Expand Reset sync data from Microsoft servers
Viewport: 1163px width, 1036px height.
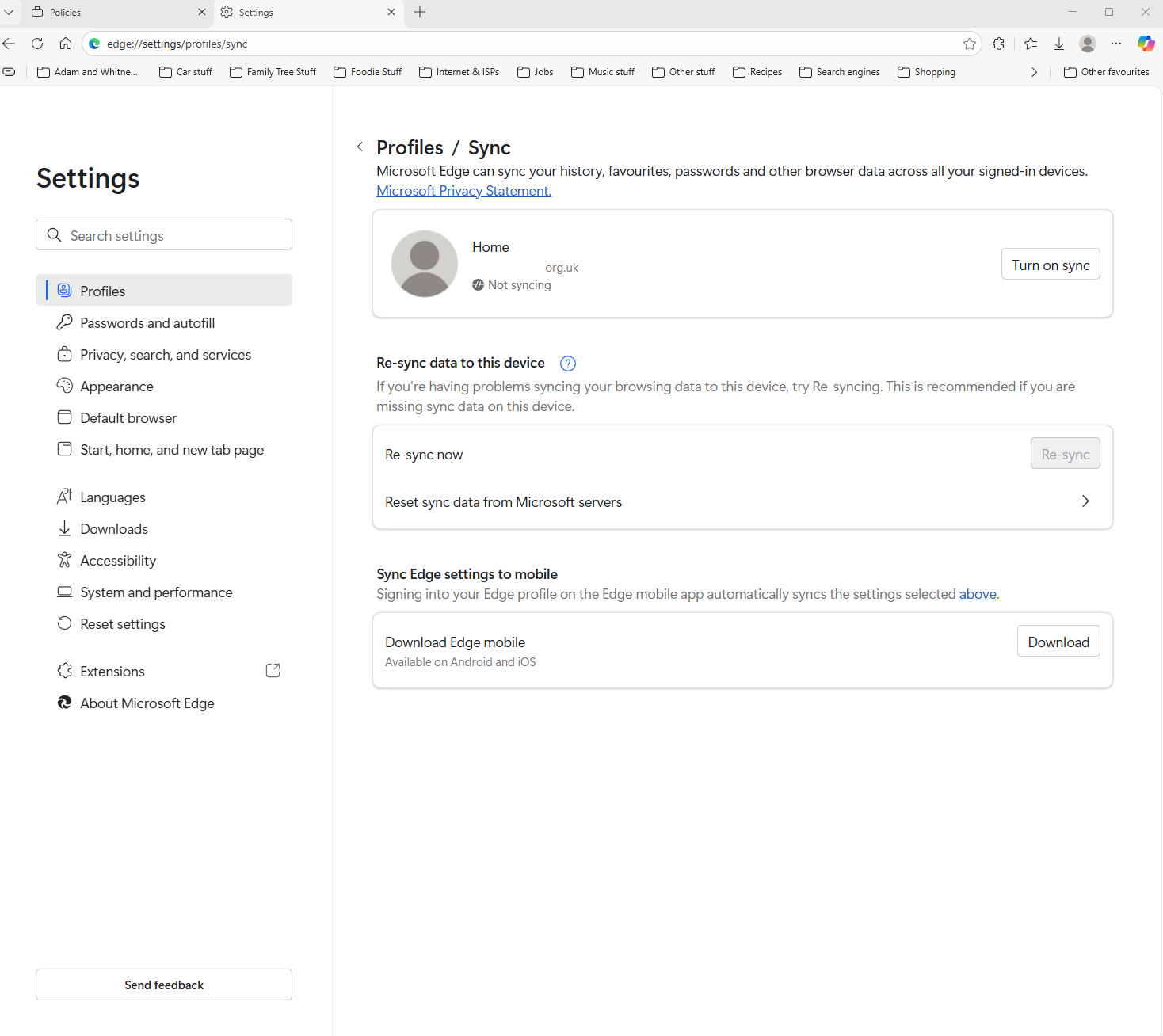tap(1085, 501)
